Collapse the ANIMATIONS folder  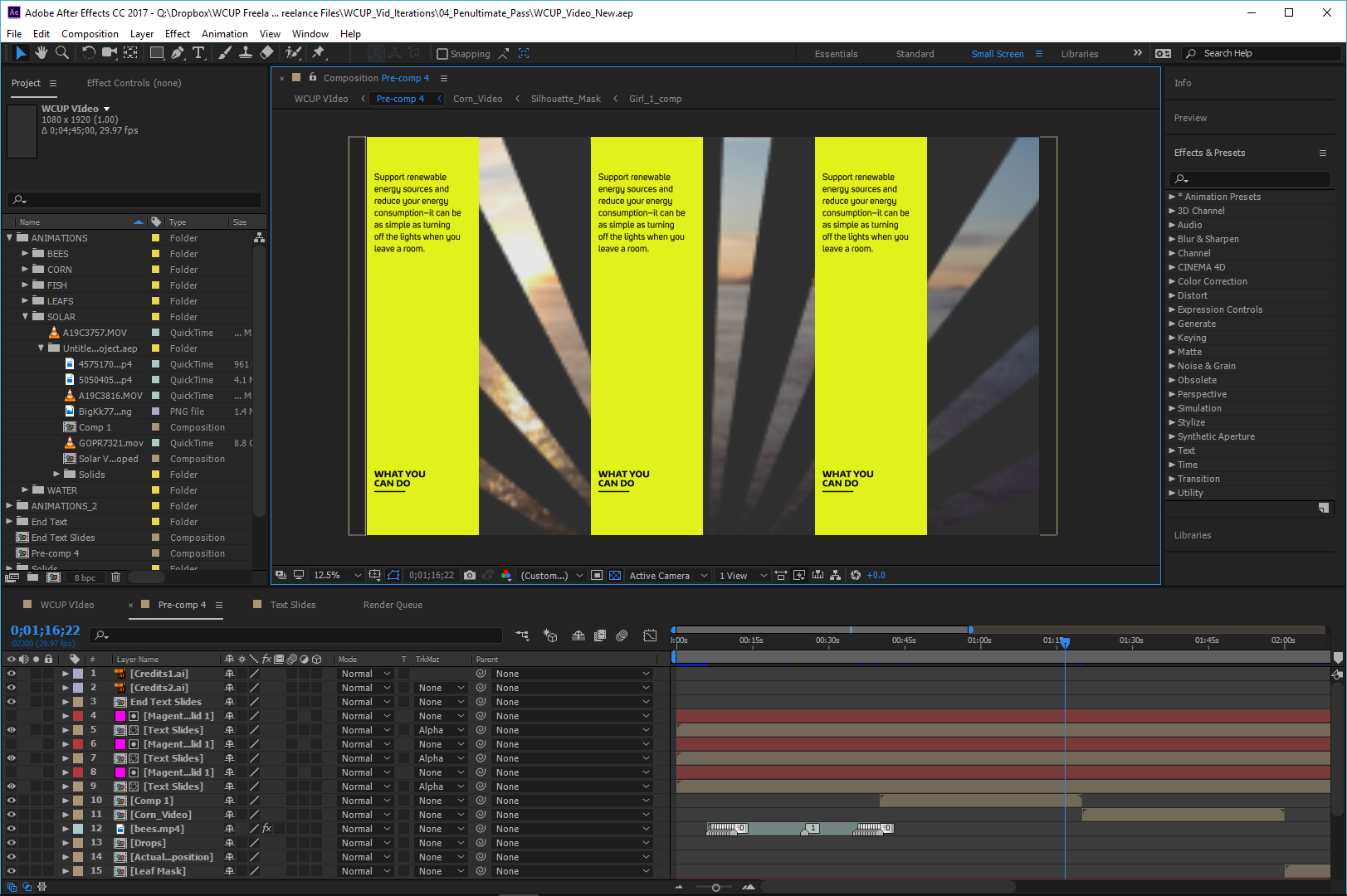click(x=10, y=238)
